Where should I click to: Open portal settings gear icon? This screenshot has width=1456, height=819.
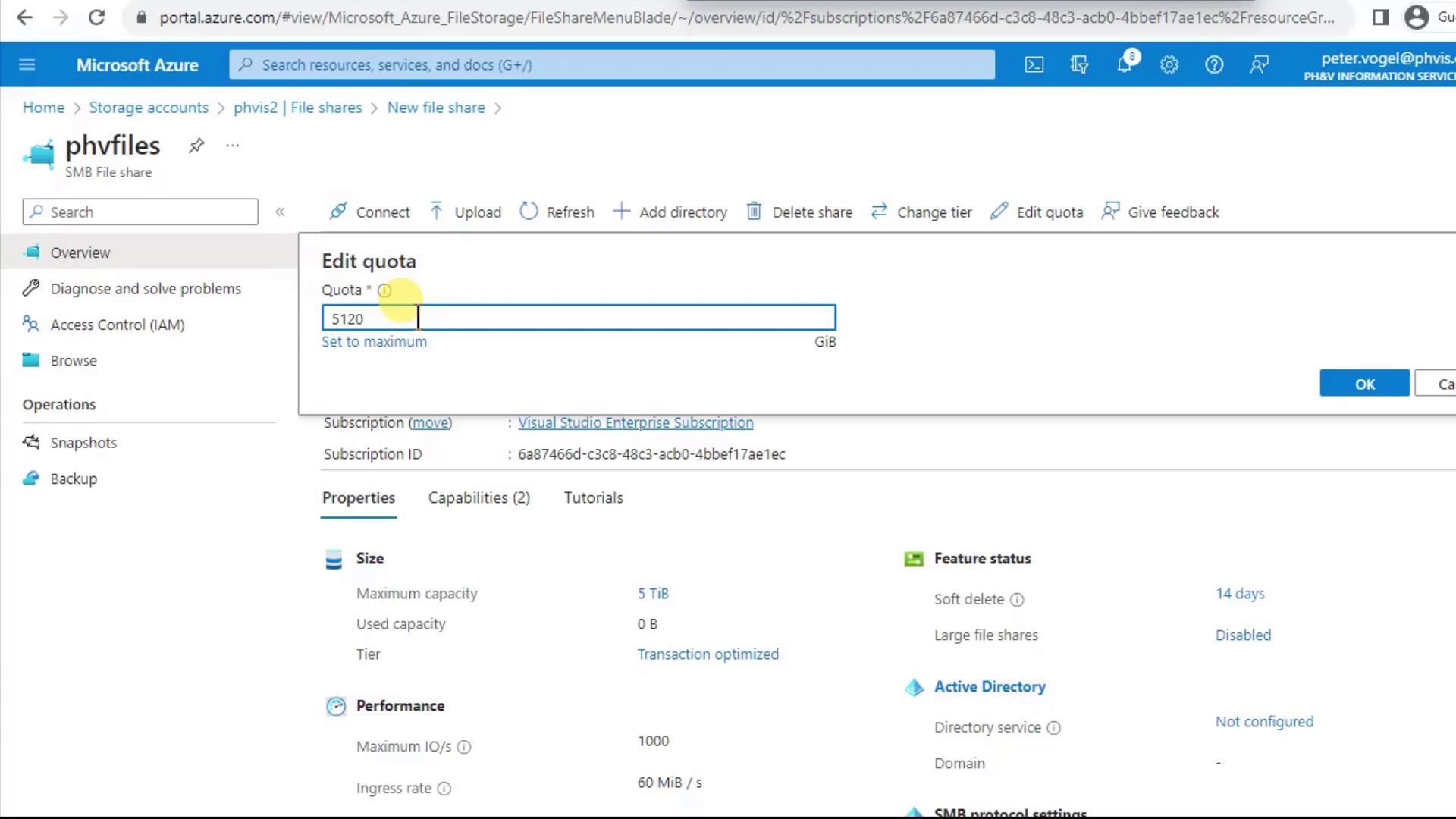tap(1169, 65)
